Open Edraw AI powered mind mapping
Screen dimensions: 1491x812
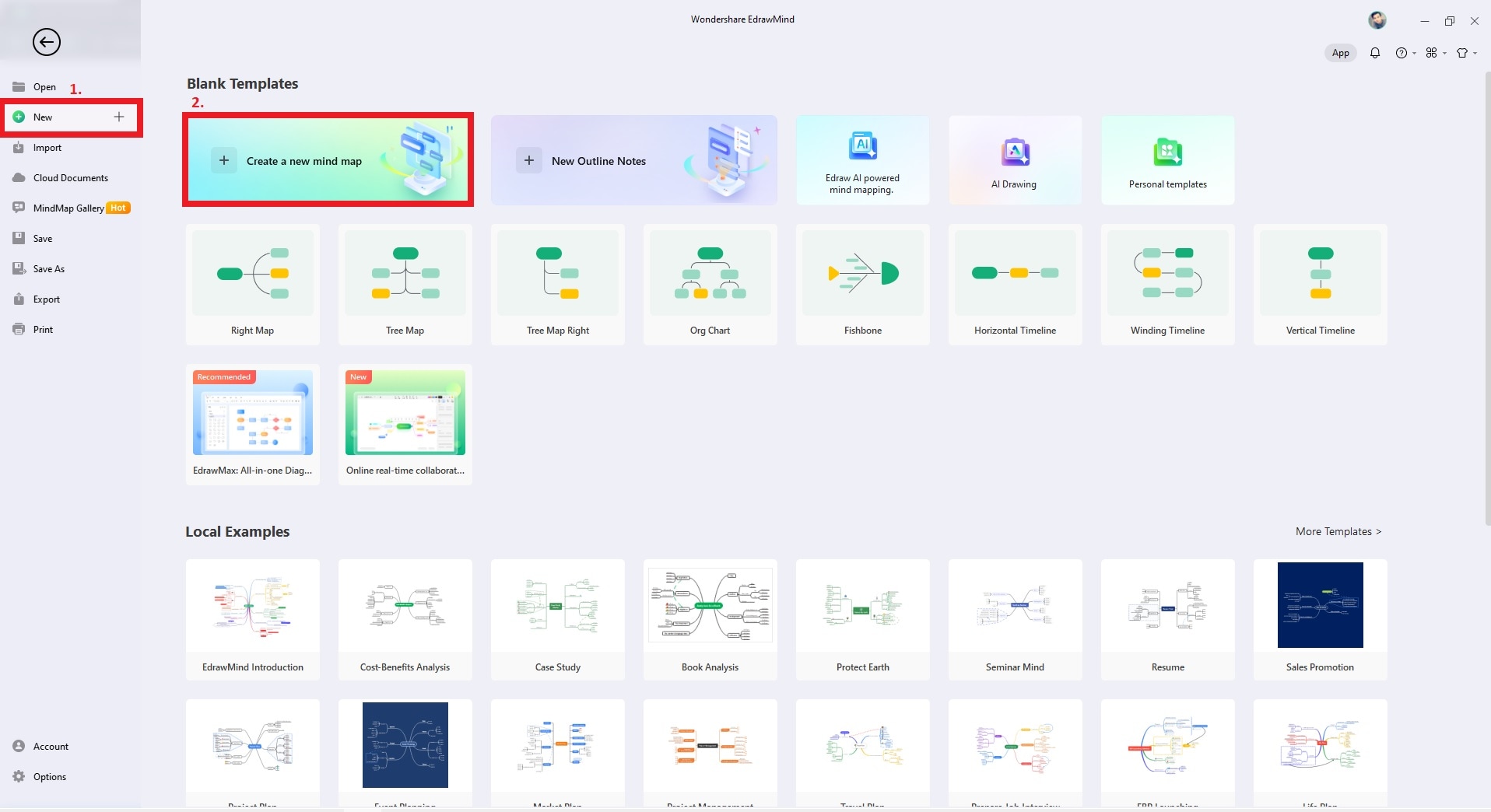point(862,160)
